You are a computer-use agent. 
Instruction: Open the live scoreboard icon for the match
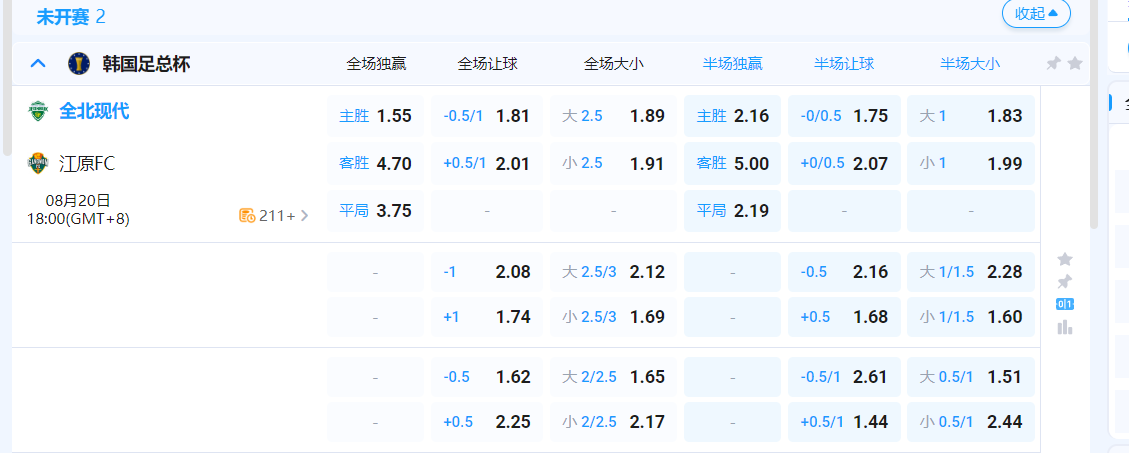pos(1065,304)
